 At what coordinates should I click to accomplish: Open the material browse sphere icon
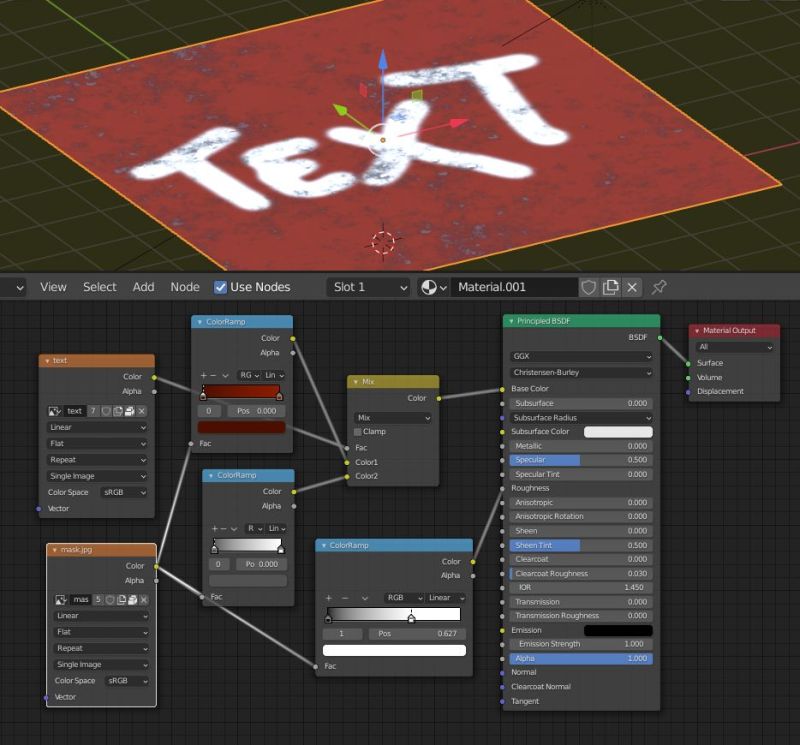(433, 287)
